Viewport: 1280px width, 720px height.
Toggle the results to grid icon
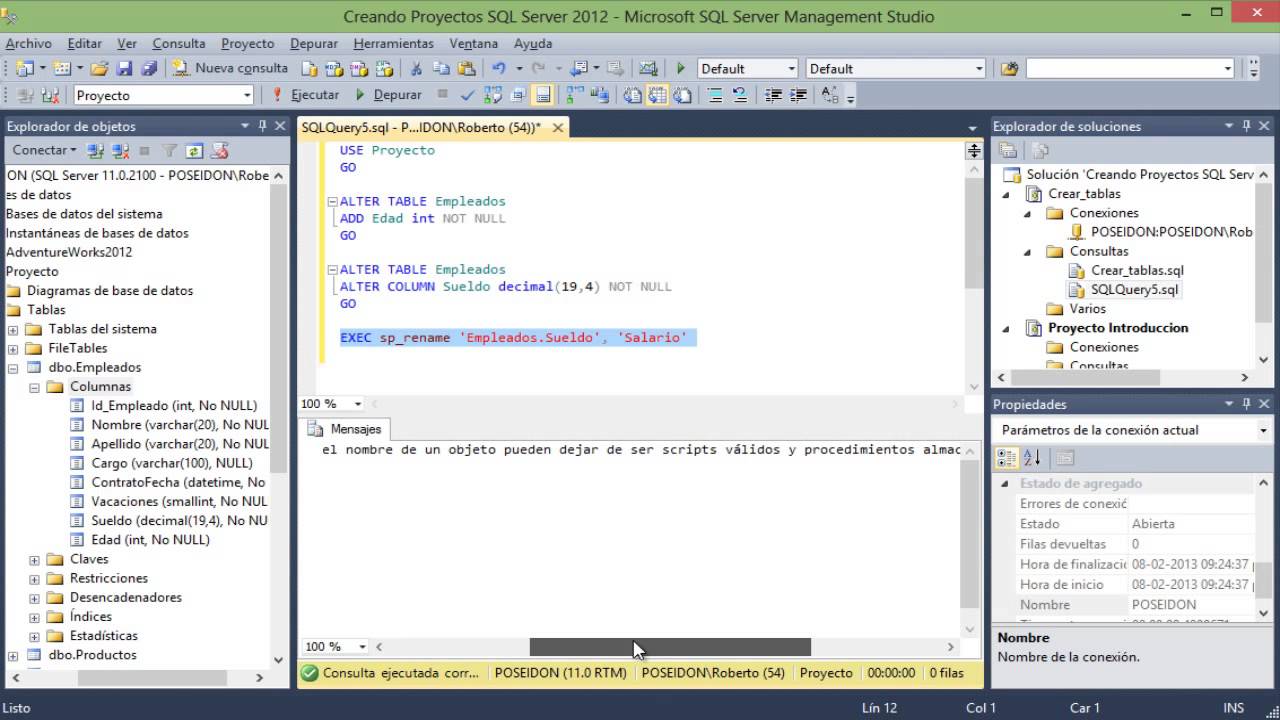coord(657,95)
